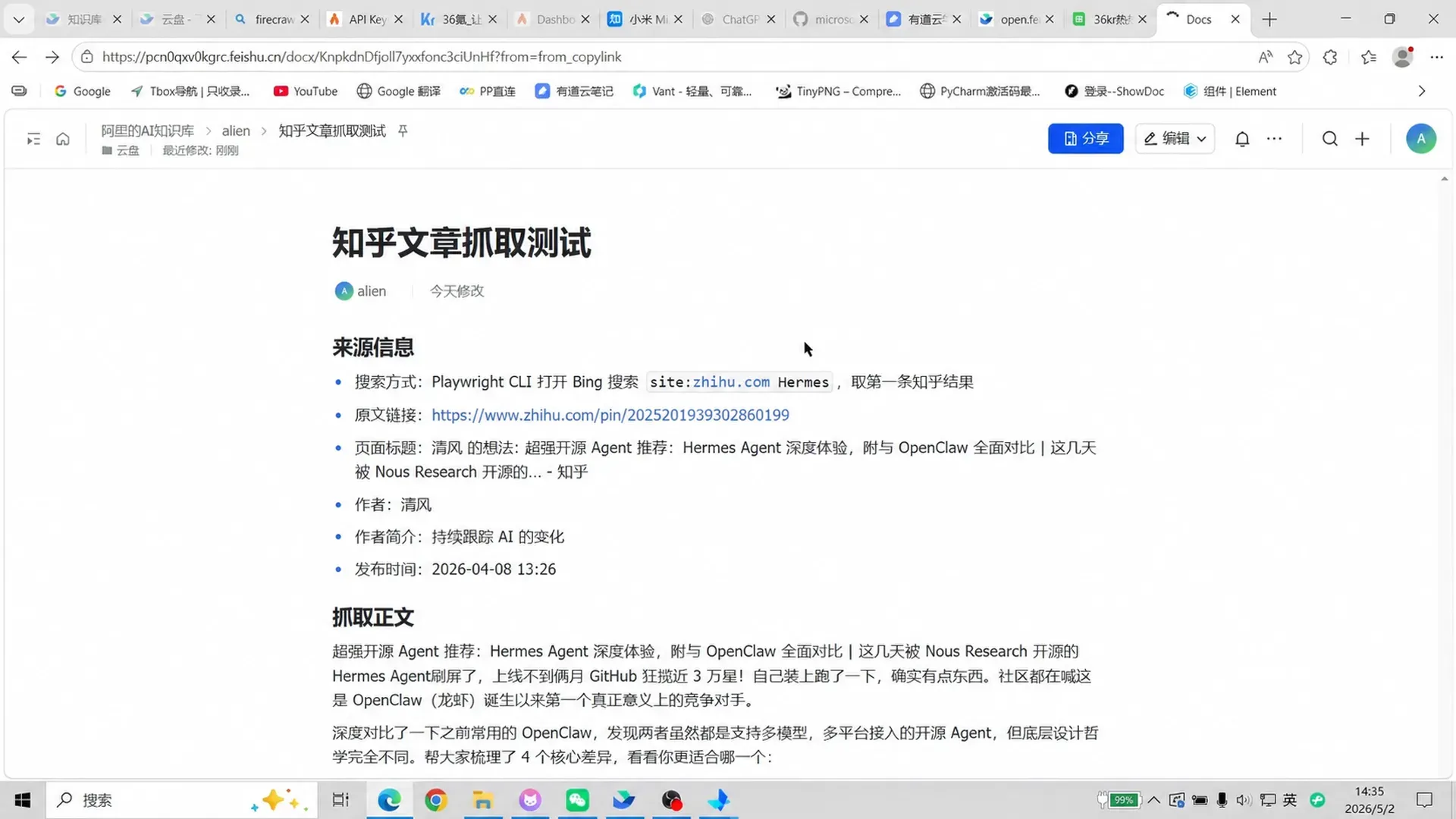Close the Docs tab

pyautogui.click(x=1235, y=19)
